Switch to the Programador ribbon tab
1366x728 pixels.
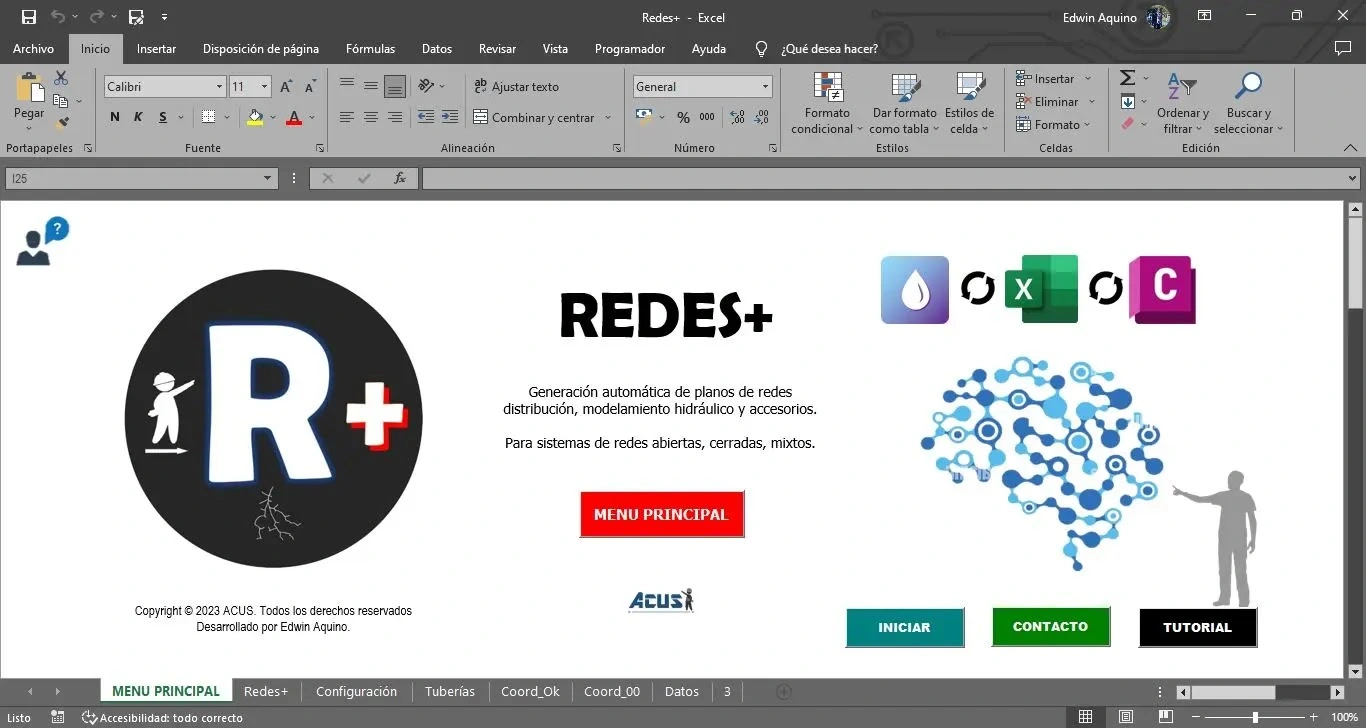coord(630,48)
